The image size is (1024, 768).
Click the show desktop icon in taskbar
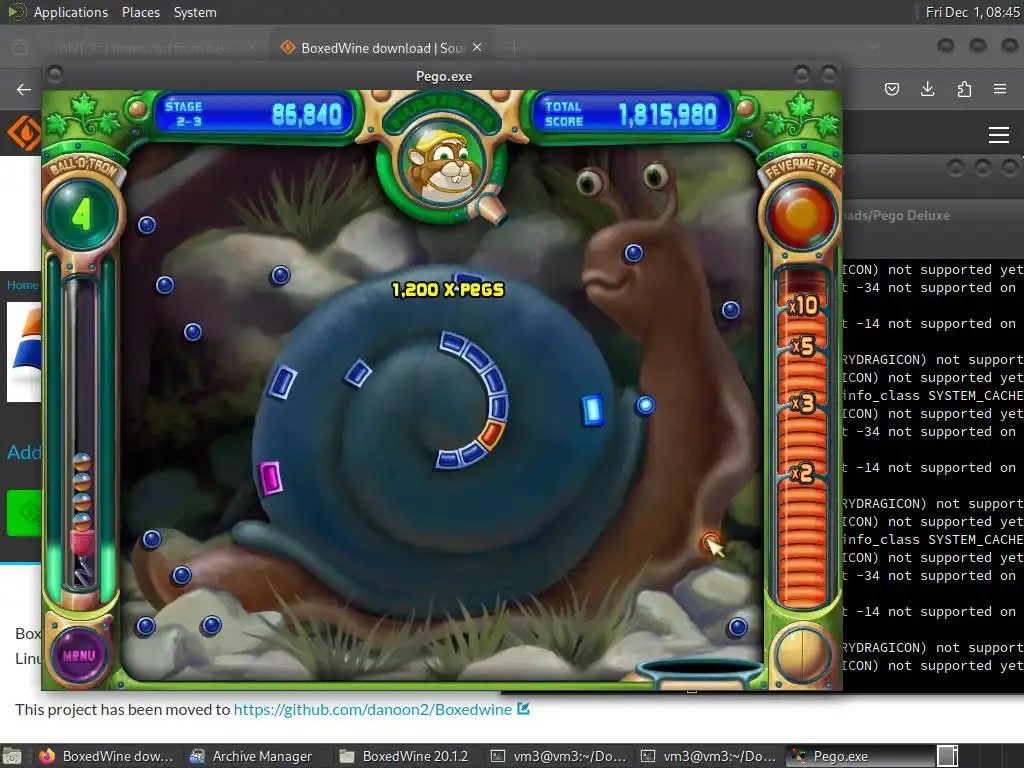click(x=12, y=756)
